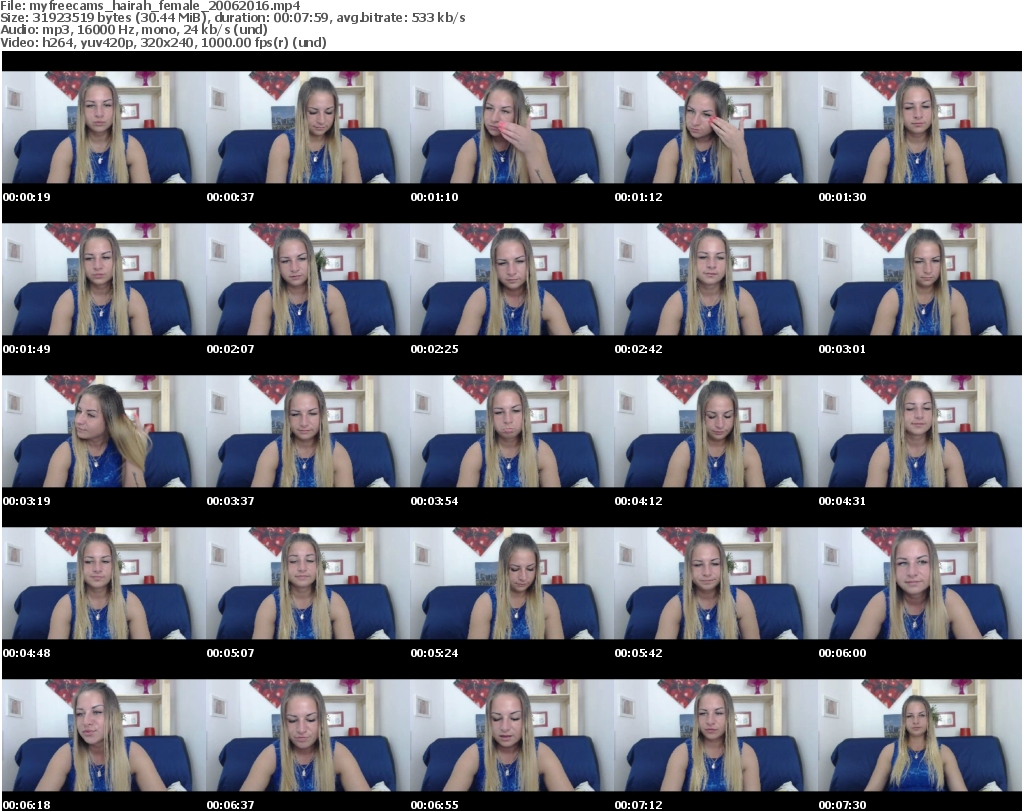Click the 00:07:30 timestamp label

pos(842,805)
